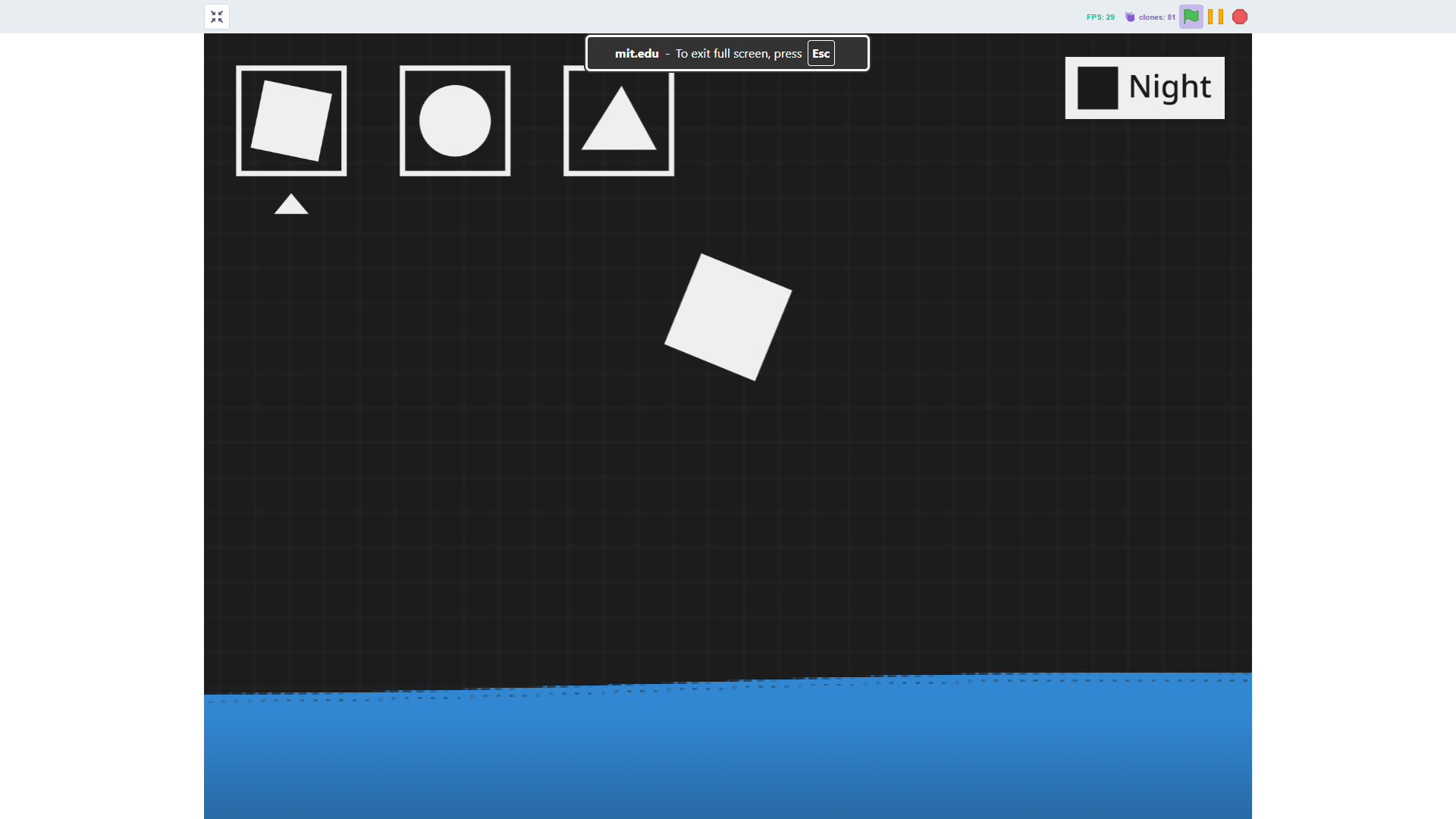1456x819 pixels.
Task: Click the white circle inside the second box
Action: point(455,121)
